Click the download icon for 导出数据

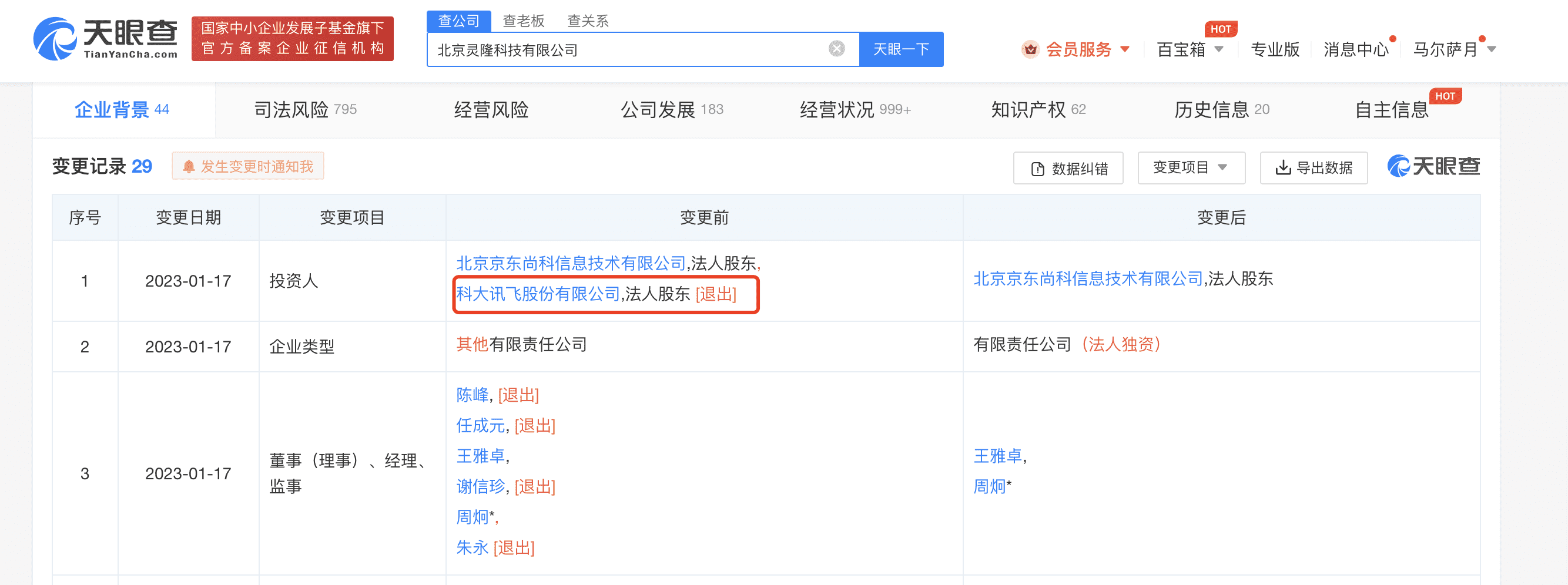1284,167
